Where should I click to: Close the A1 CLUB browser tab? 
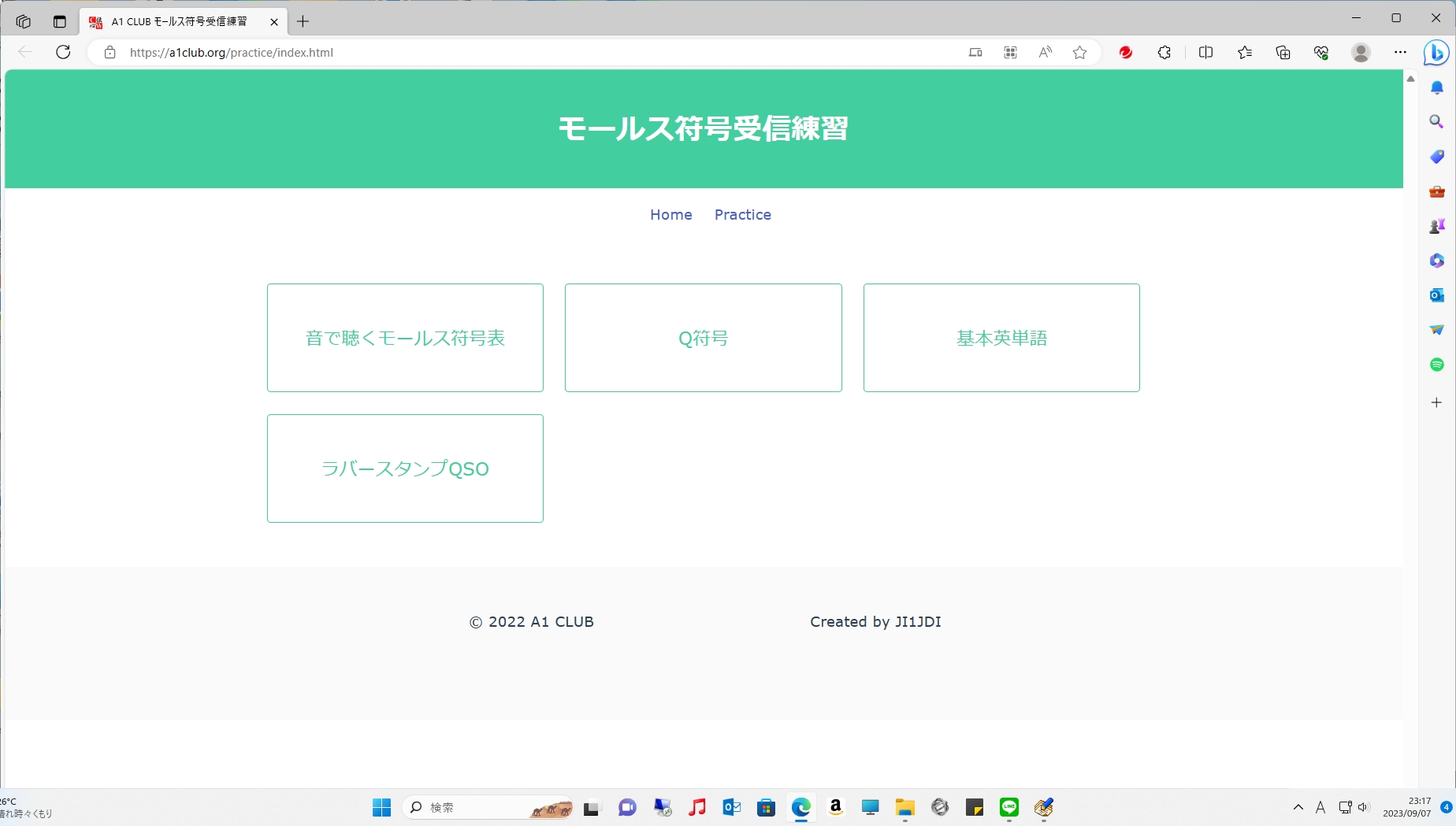tap(273, 22)
